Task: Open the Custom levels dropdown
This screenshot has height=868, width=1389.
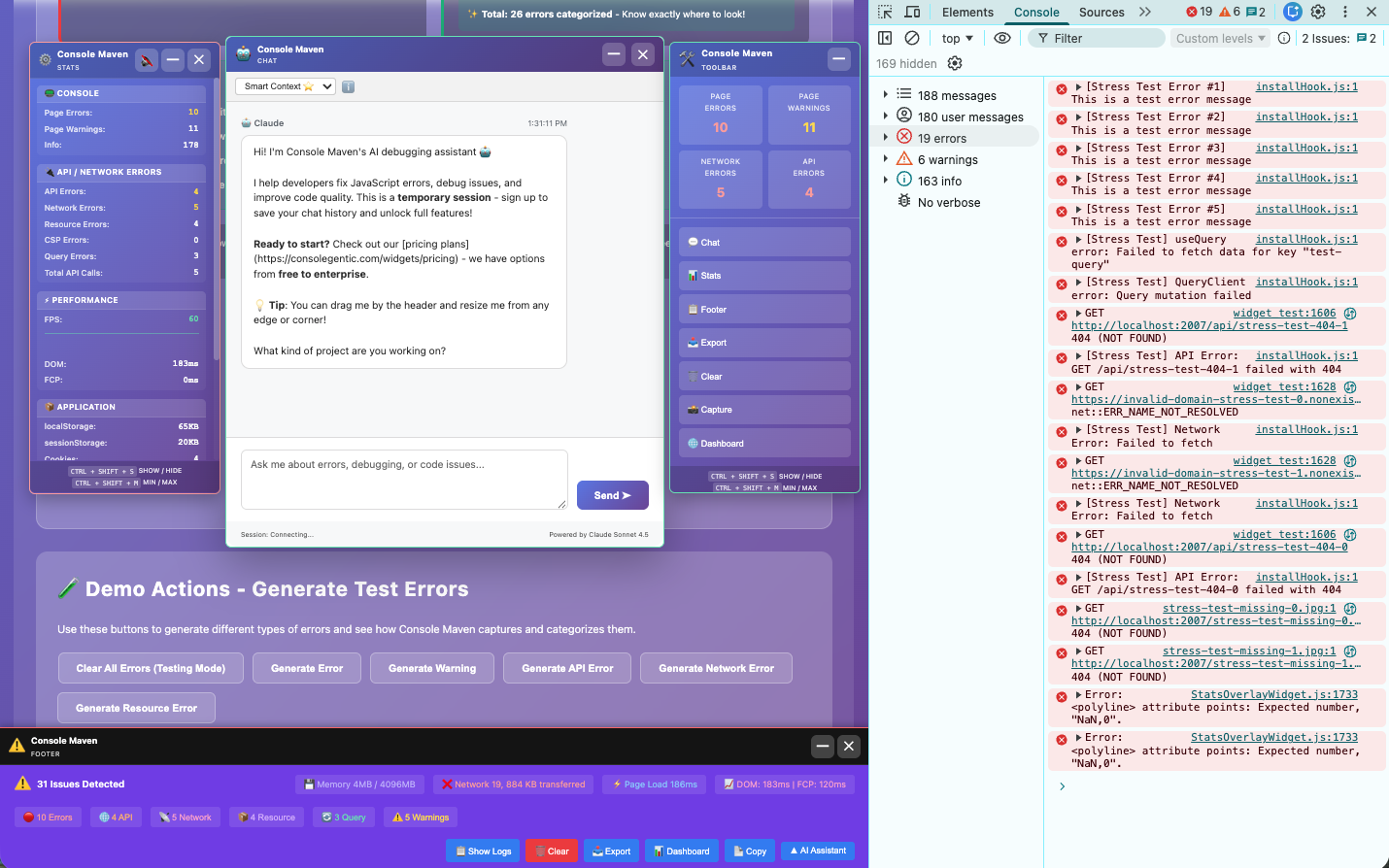Action: click(x=1219, y=37)
